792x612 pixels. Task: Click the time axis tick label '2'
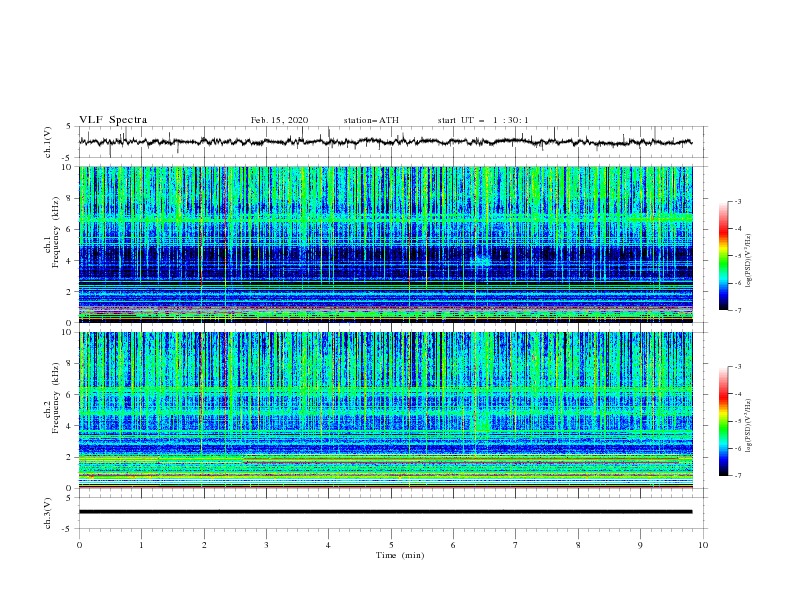coord(204,545)
